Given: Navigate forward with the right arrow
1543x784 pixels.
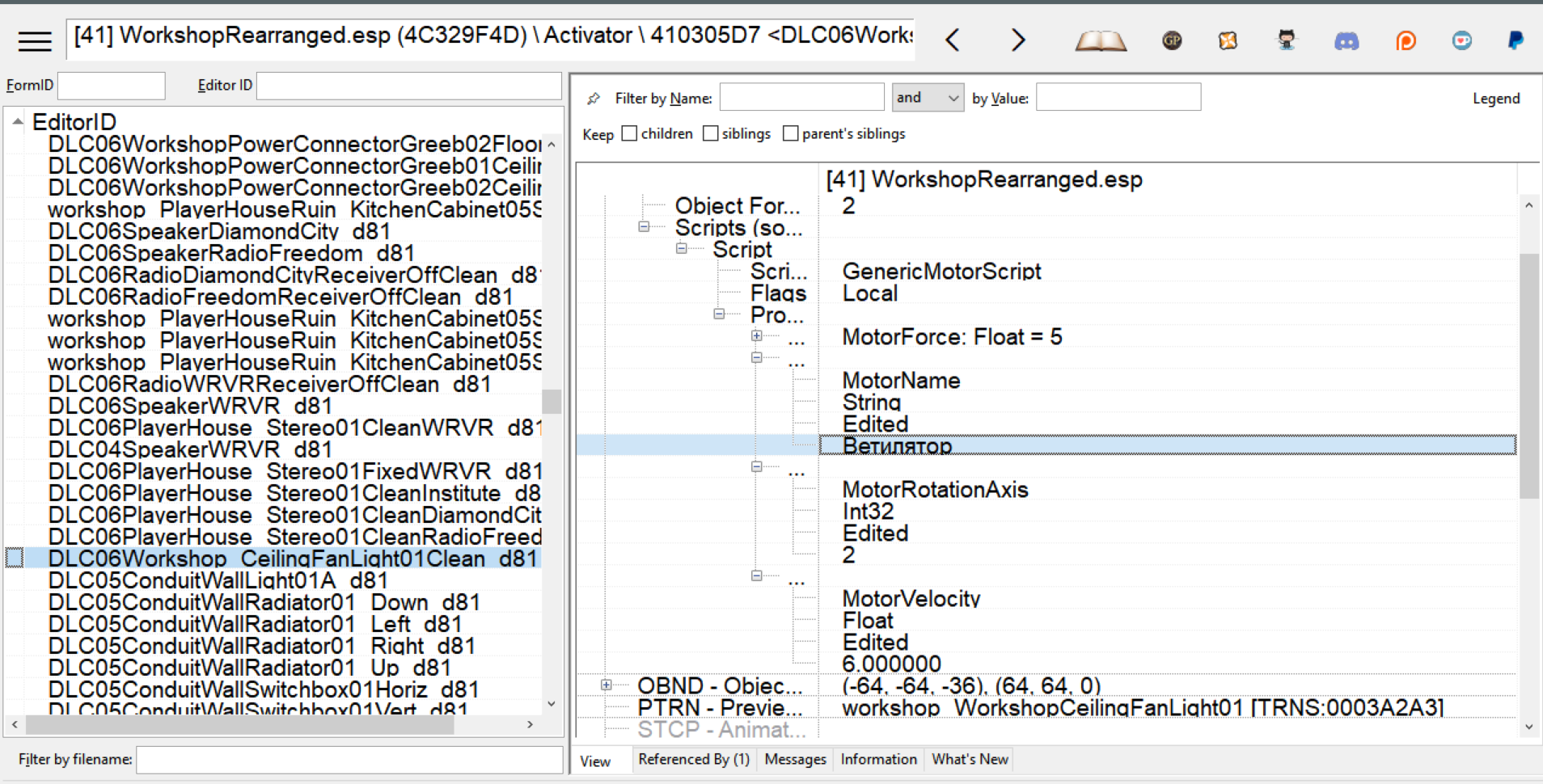Looking at the screenshot, I should pos(1017,40).
